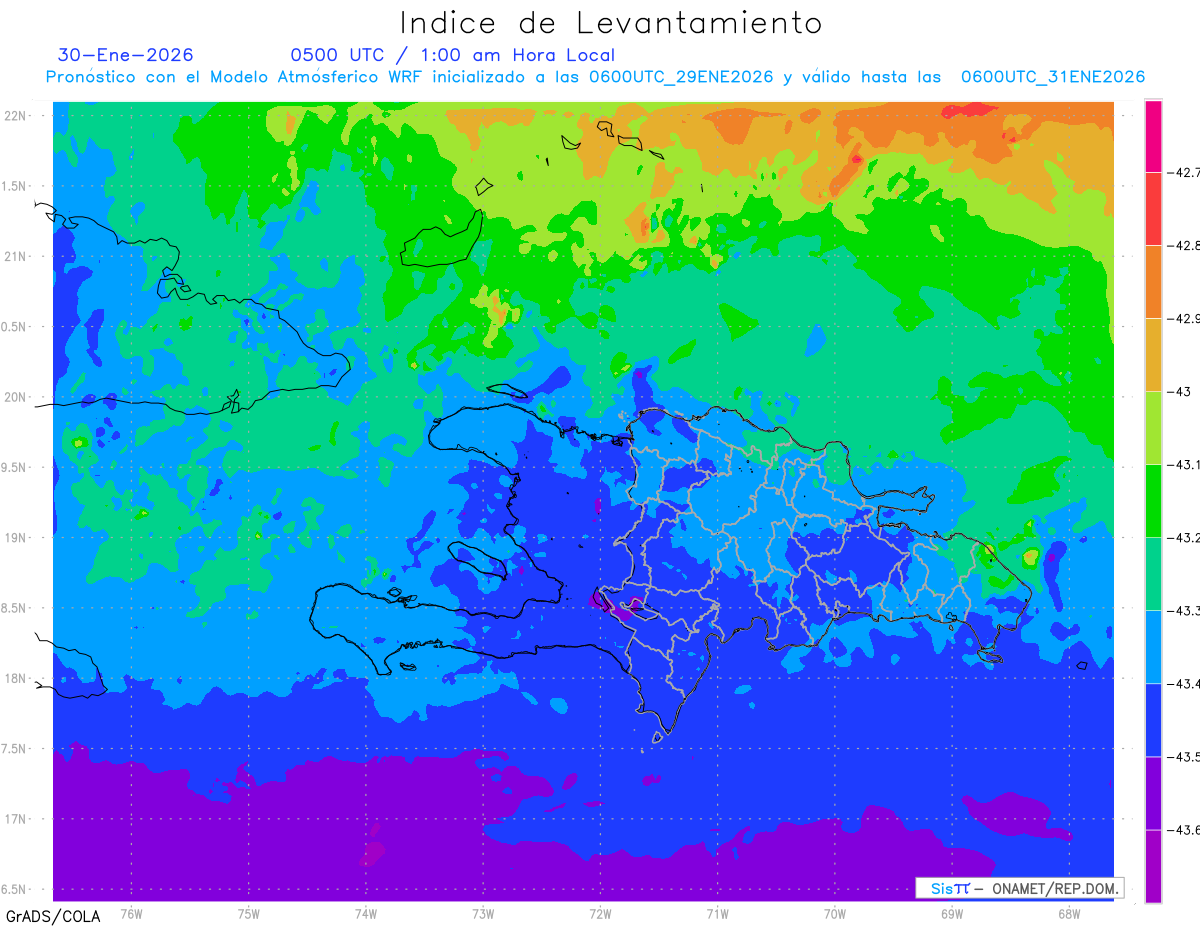Select the "19N" latitude label
Viewport: 1200px width, 927px height.
click(17, 538)
